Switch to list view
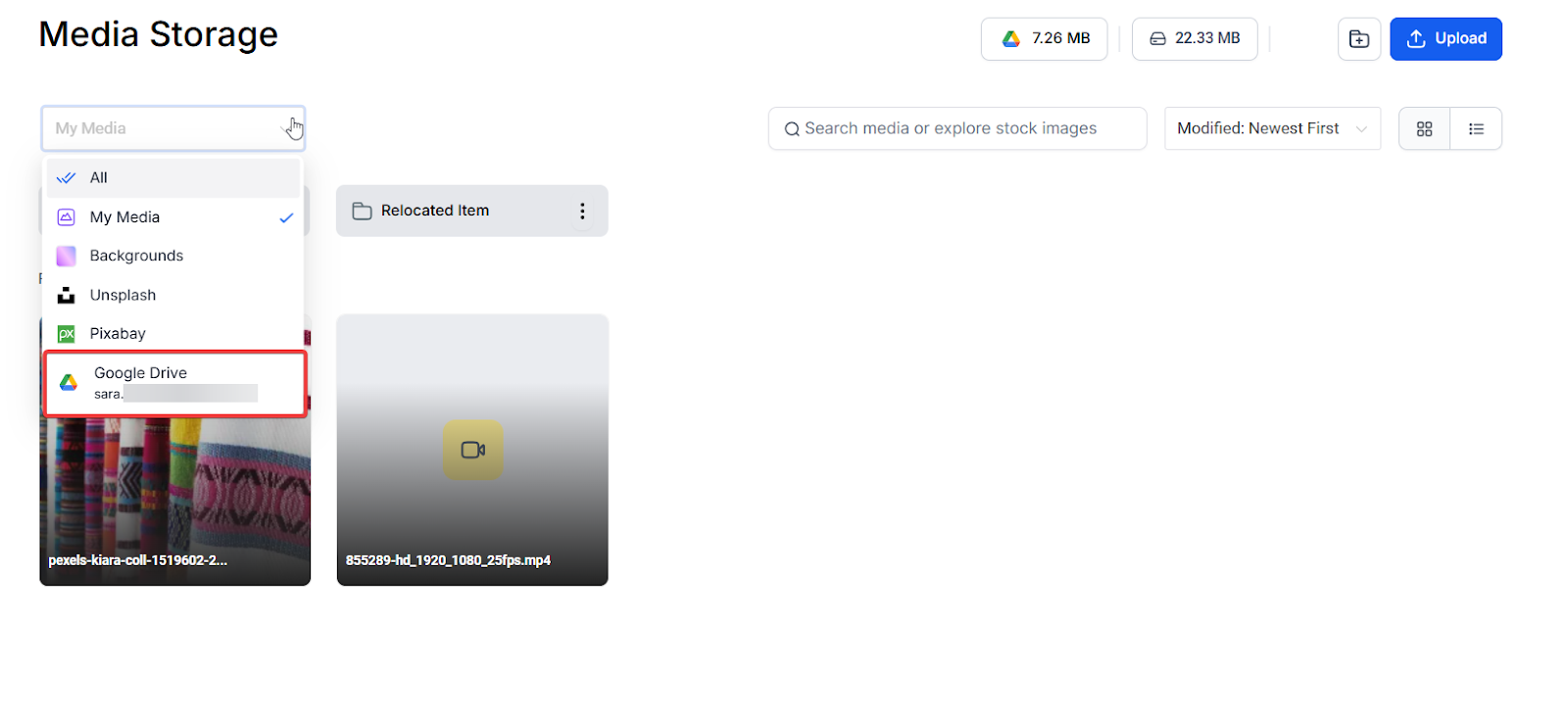The image size is (1568, 716). click(x=1476, y=128)
